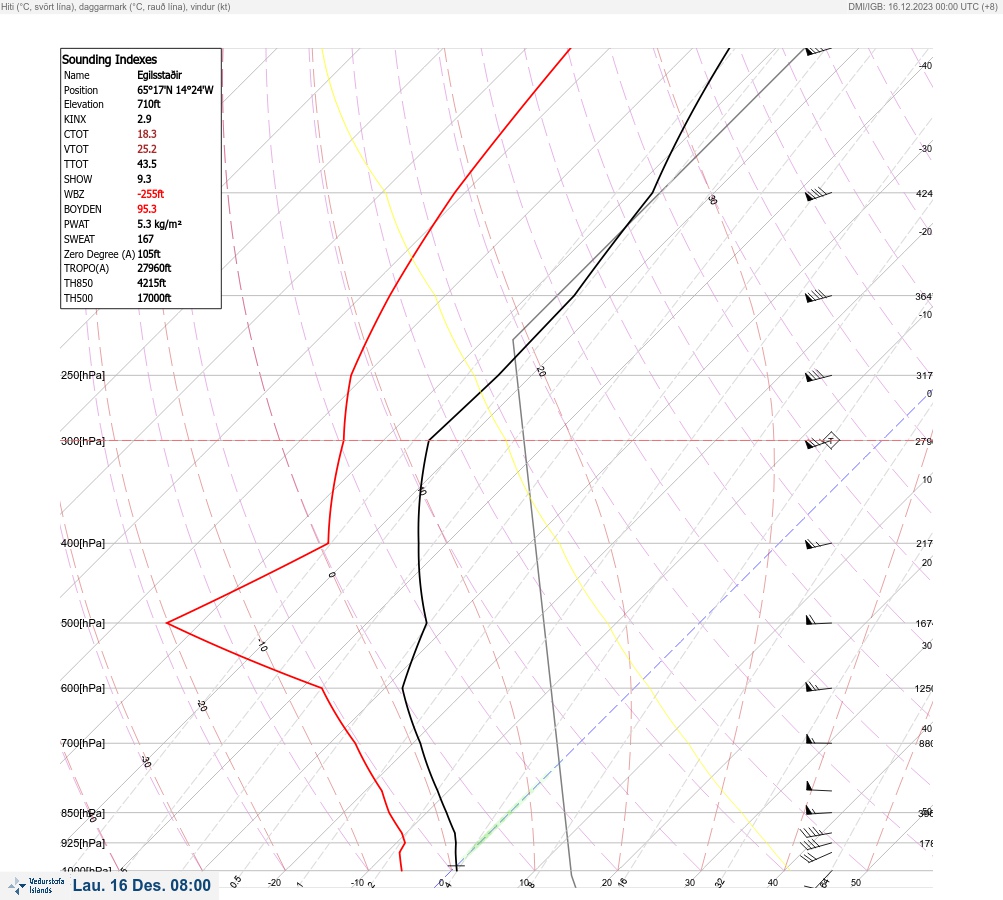Click the wind barb at 250 hPa
This screenshot has height=900, width=1003.
(818, 376)
